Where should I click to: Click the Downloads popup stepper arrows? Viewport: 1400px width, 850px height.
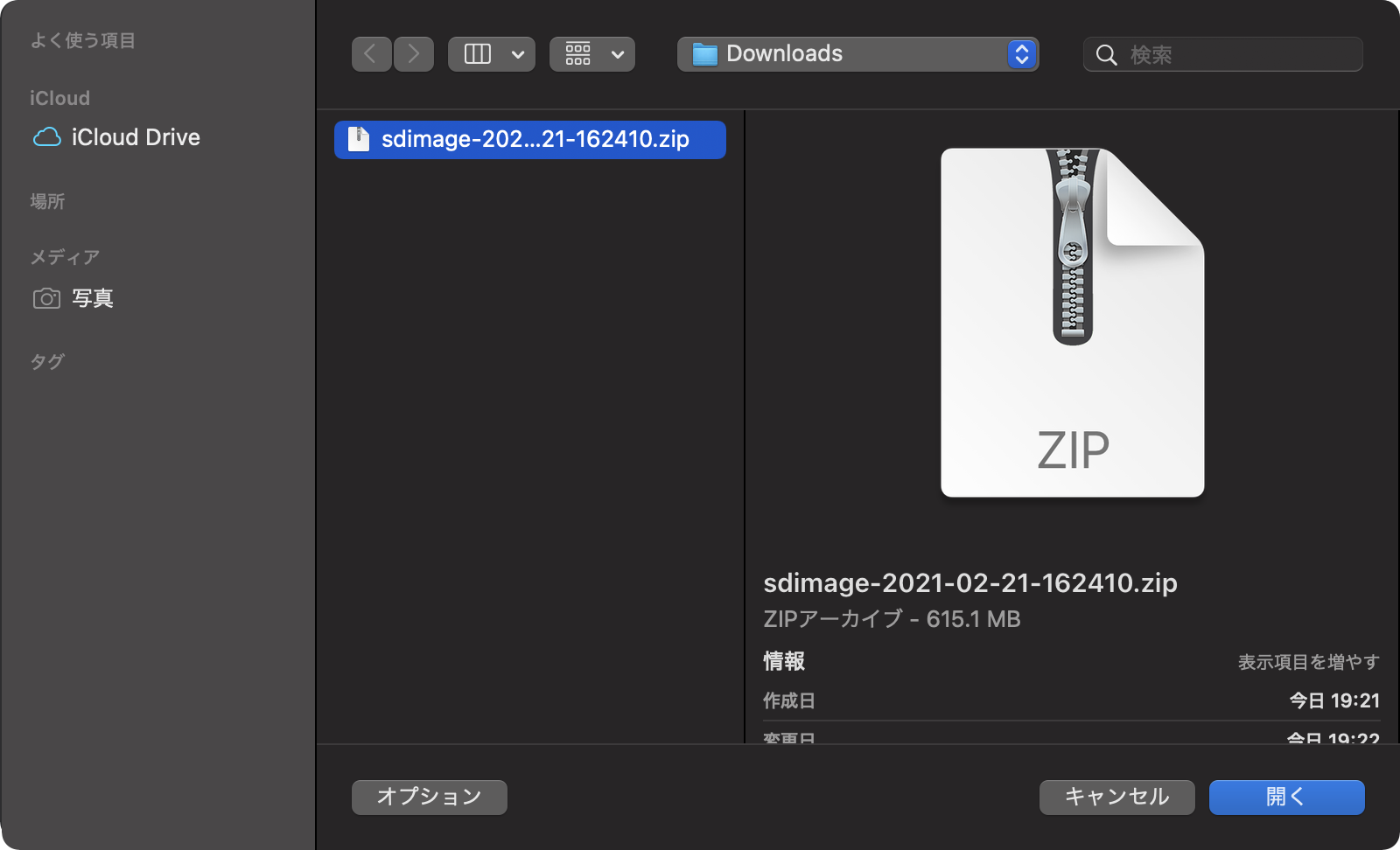click(x=1021, y=54)
